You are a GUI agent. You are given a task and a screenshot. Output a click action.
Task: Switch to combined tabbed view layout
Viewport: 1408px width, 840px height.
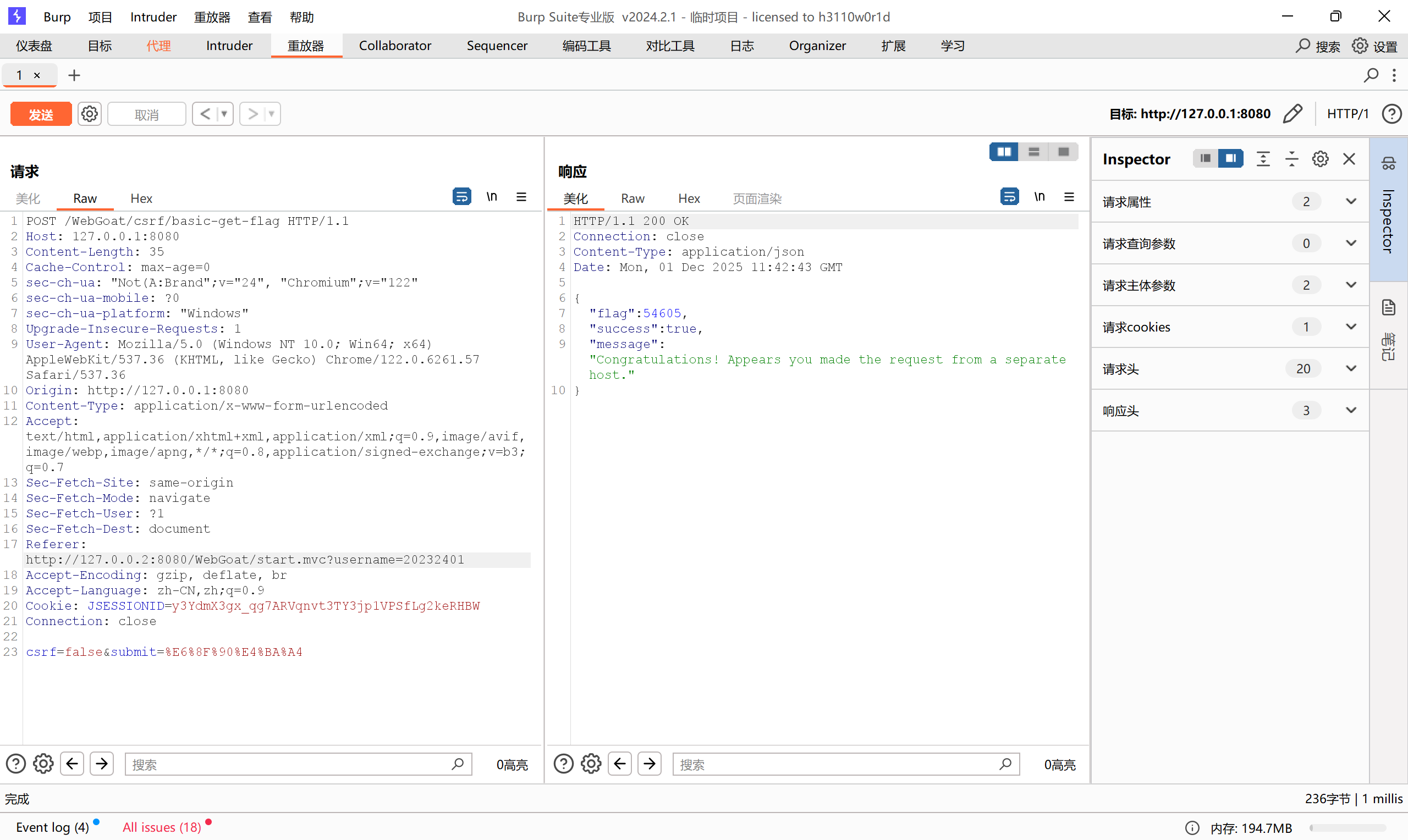tap(1063, 152)
